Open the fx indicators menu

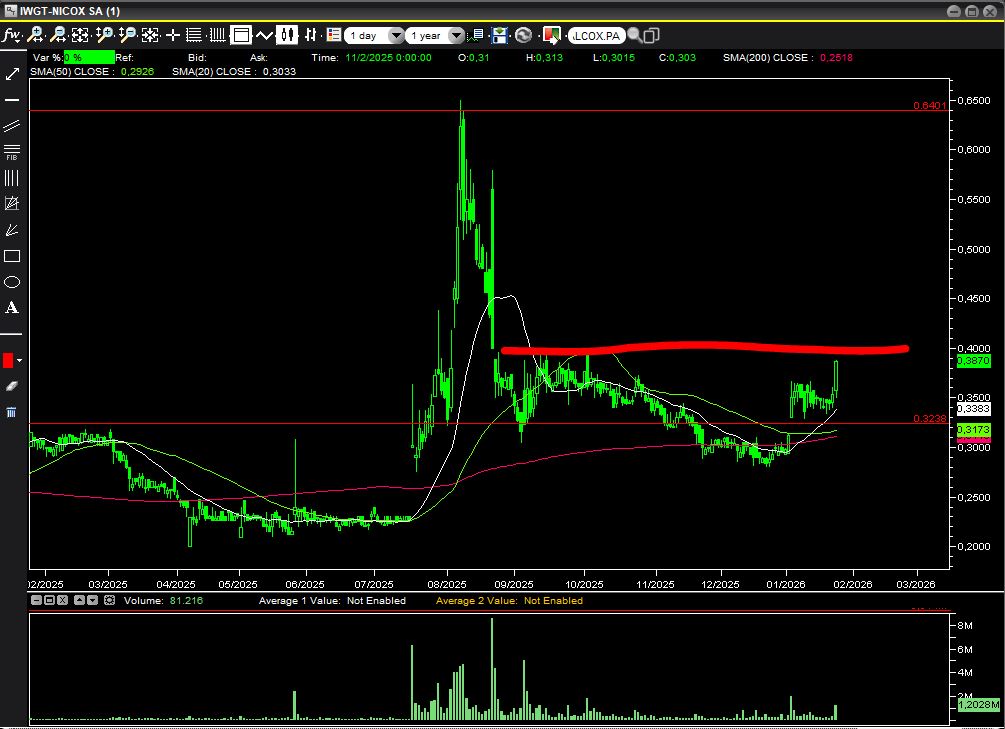(11, 35)
